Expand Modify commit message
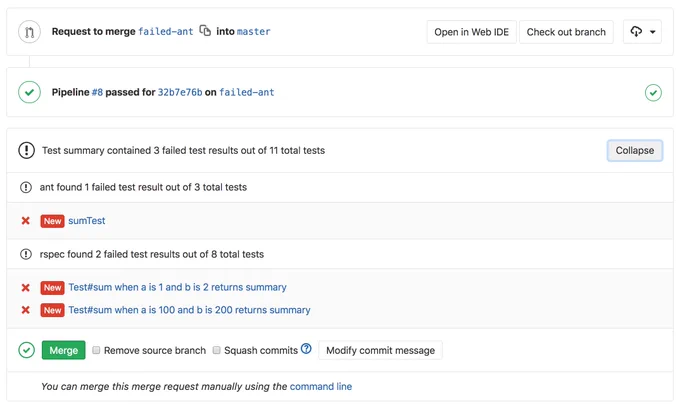The height and width of the screenshot is (407, 680). tap(380, 350)
